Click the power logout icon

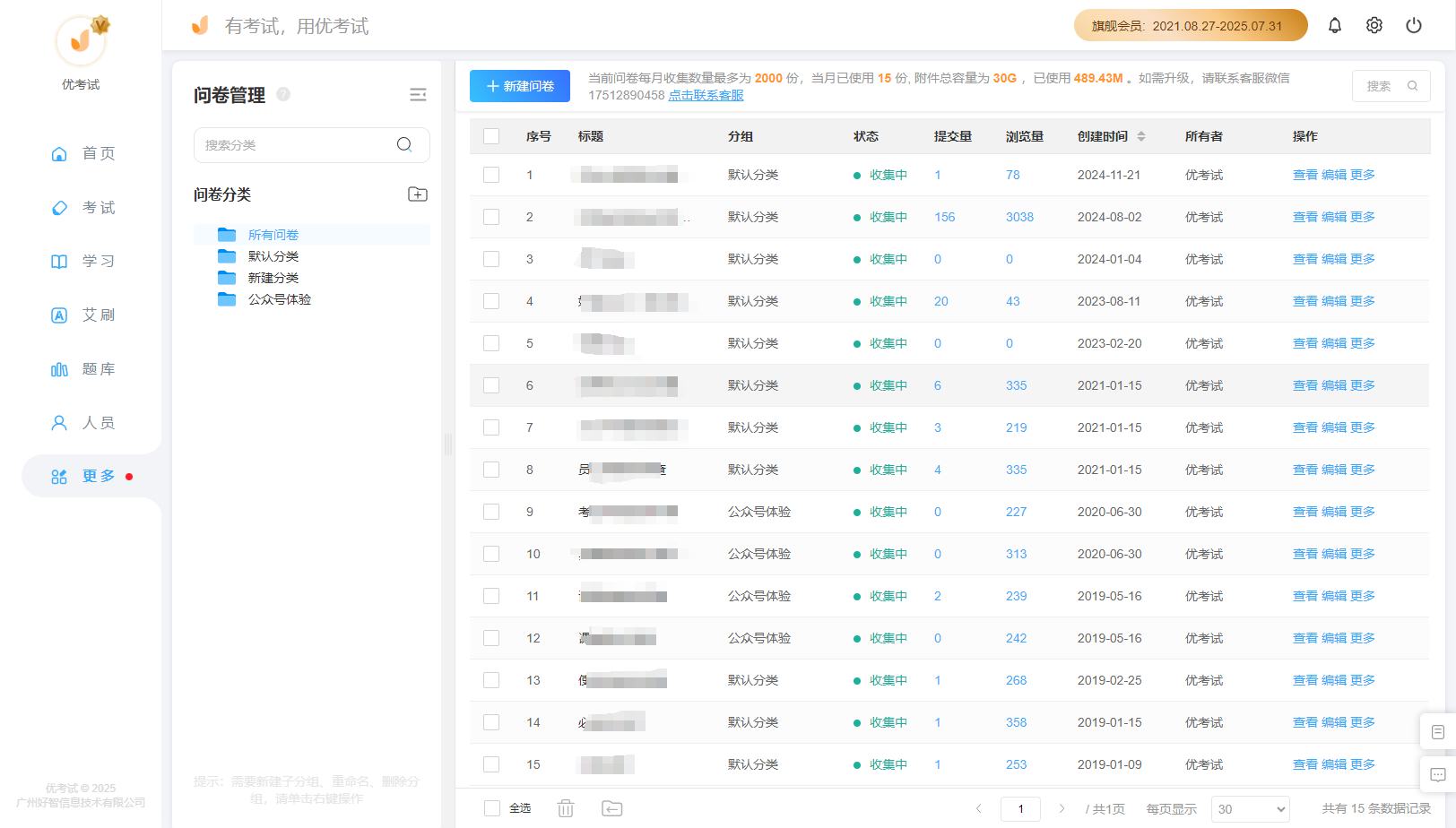tap(1414, 25)
